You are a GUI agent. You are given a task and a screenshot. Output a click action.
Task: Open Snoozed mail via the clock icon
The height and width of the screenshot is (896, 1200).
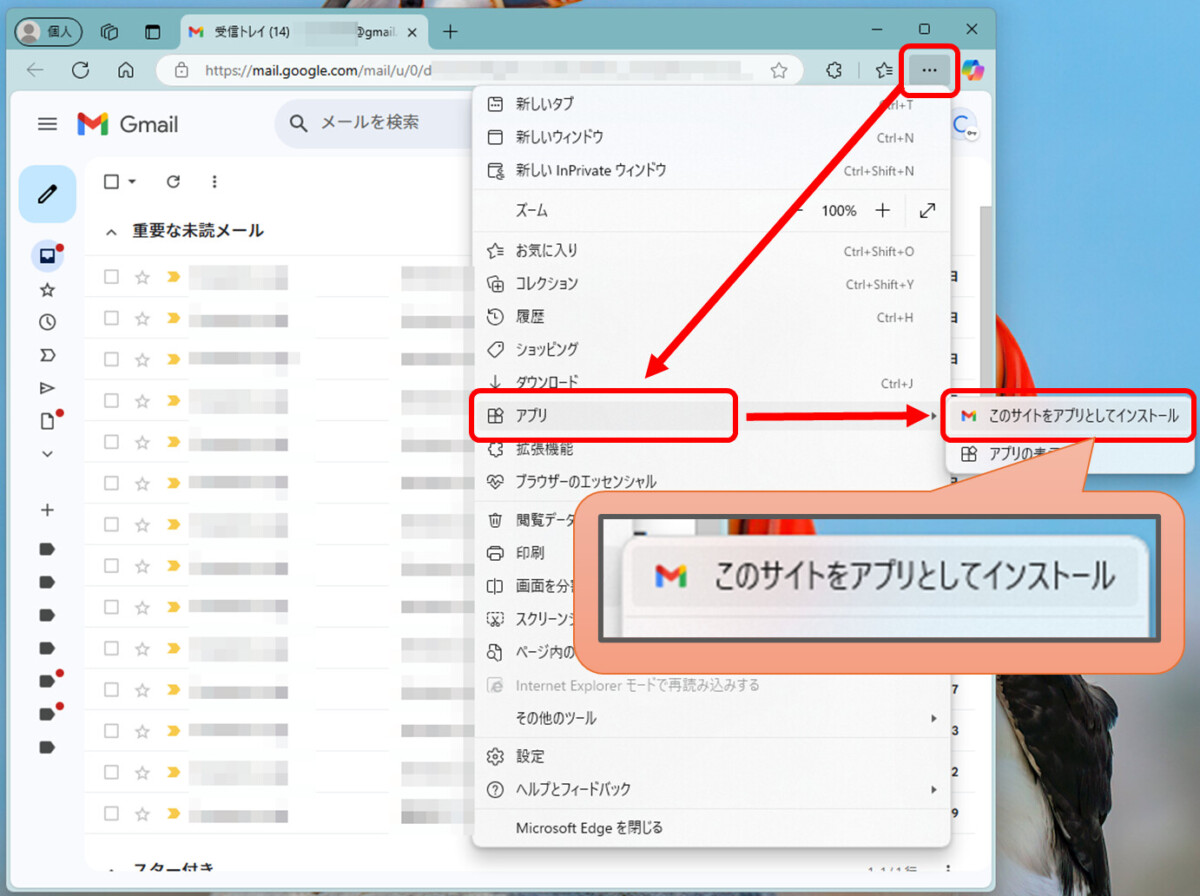point(47,322)
